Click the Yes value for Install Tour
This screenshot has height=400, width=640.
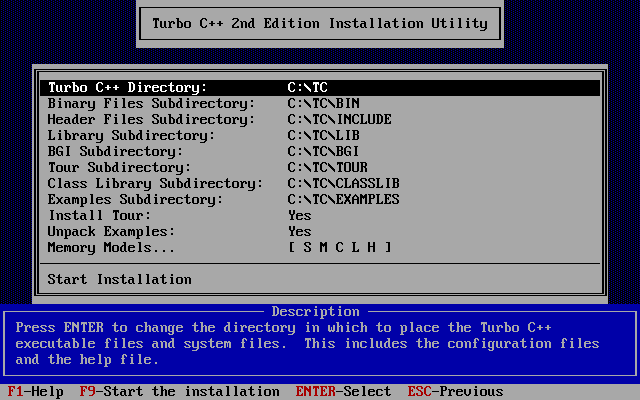click(300, 215)
